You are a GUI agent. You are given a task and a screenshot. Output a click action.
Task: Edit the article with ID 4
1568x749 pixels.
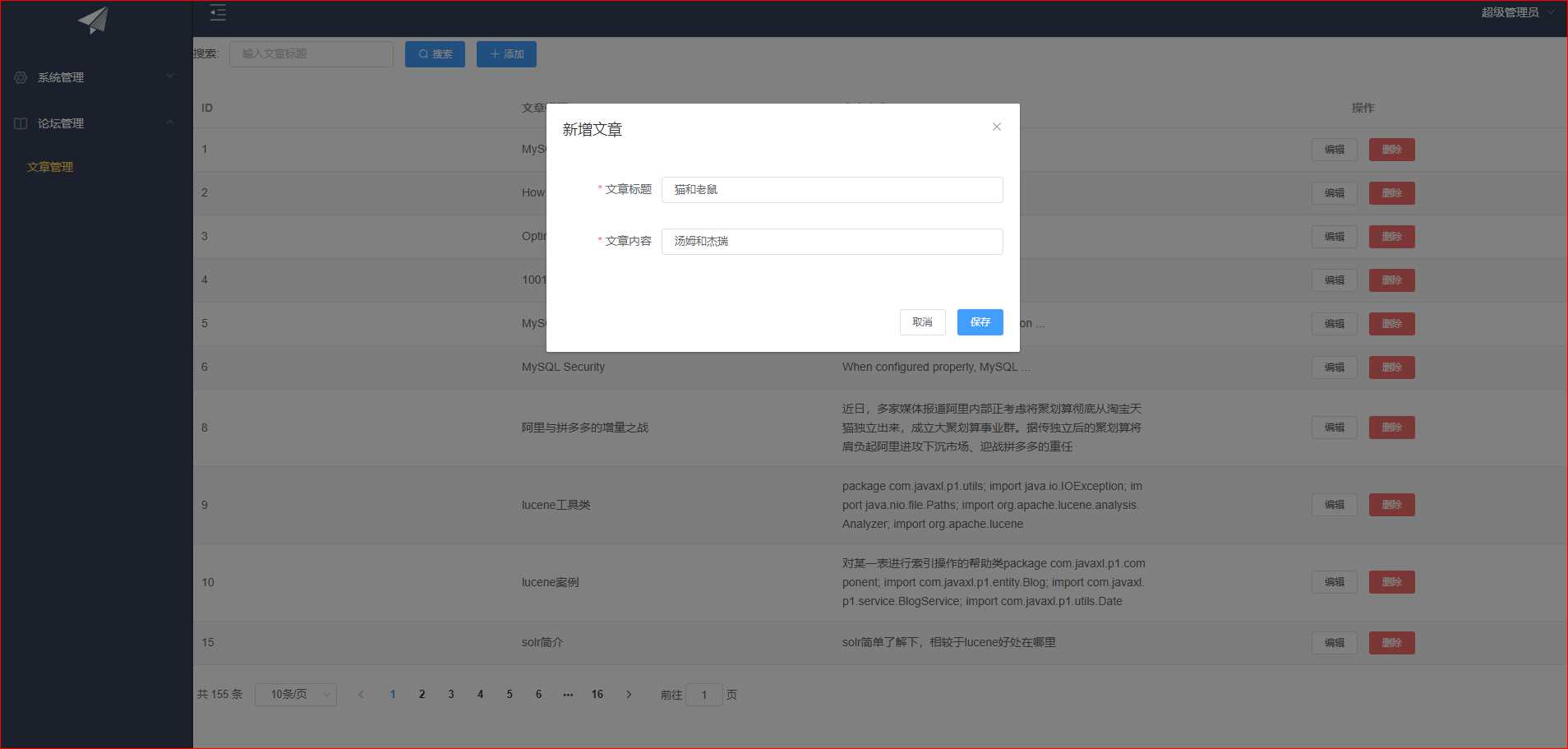[1334, 280]
